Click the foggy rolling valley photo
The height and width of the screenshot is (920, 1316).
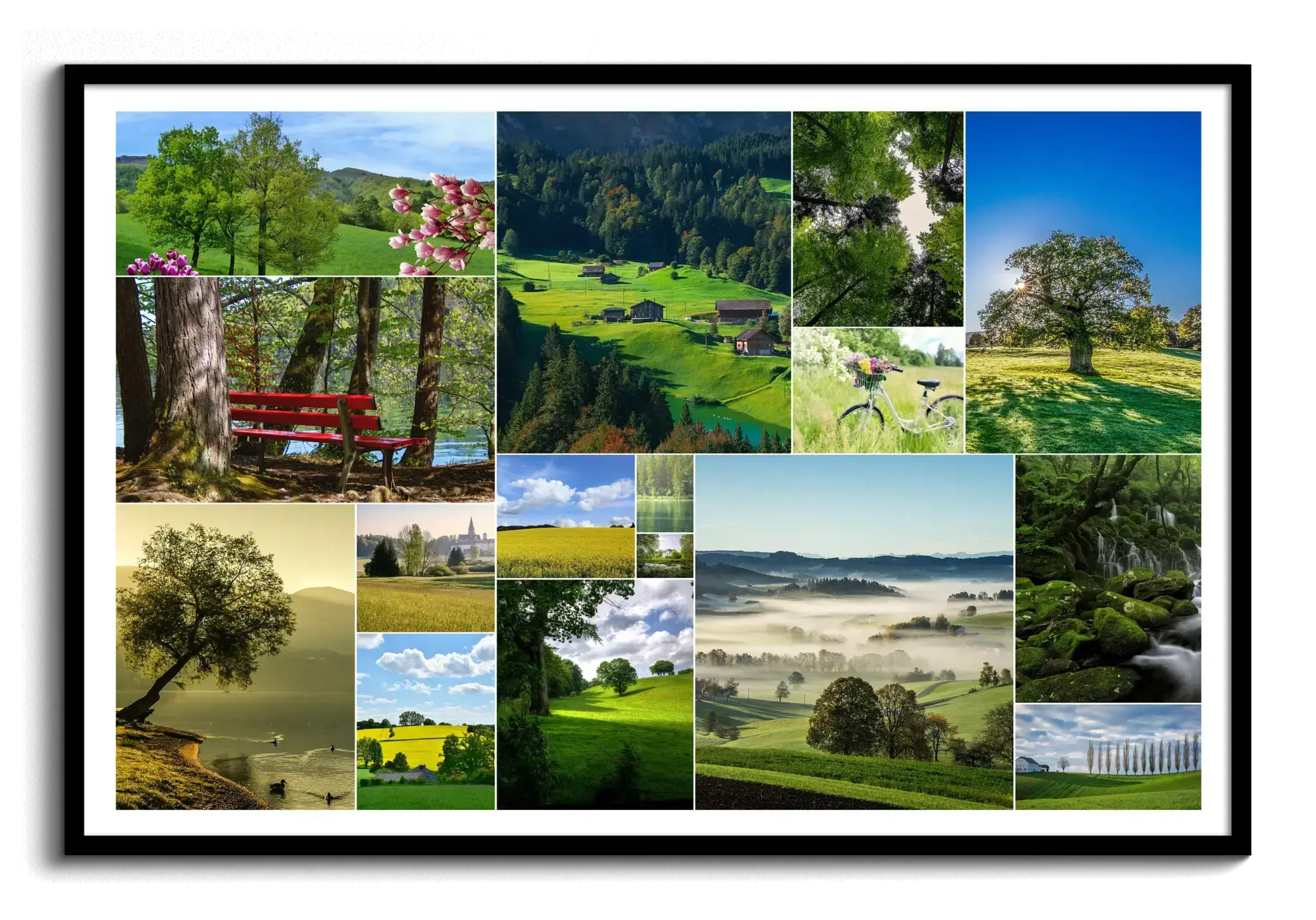[x=854, y=632]
